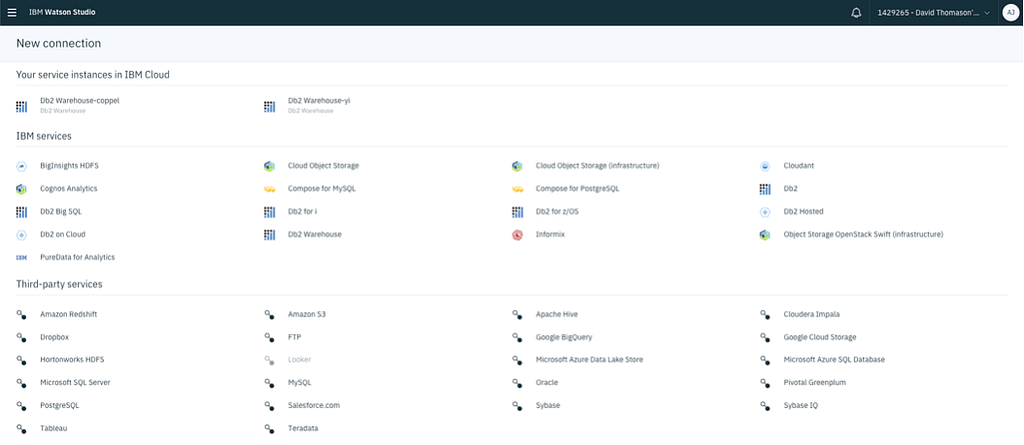Select Salesforce.com connection

pyautogui.click(x=313, y=406)
